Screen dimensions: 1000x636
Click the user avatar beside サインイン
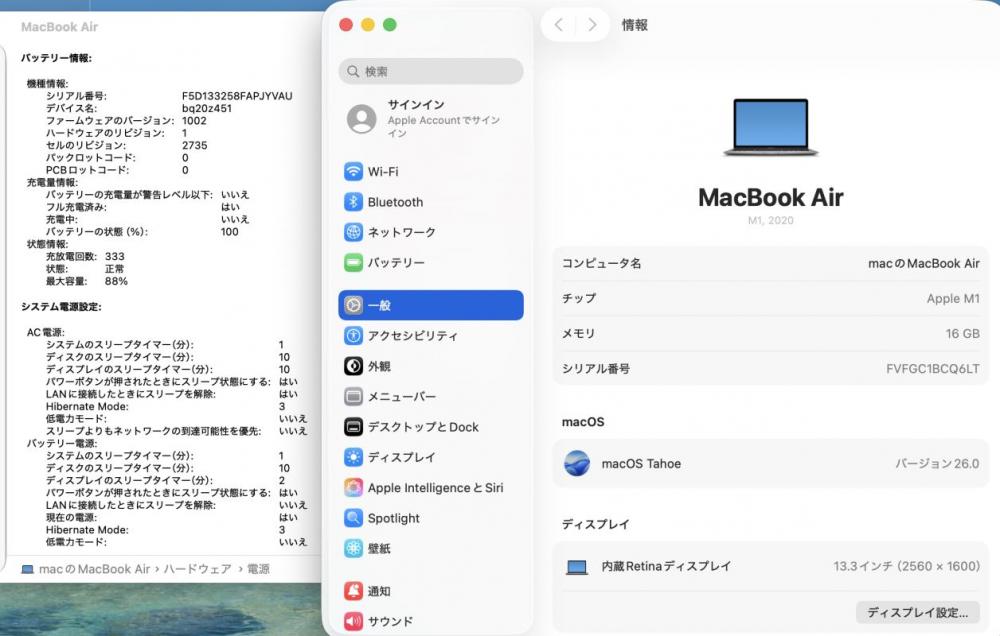click(x=362, y=119)
